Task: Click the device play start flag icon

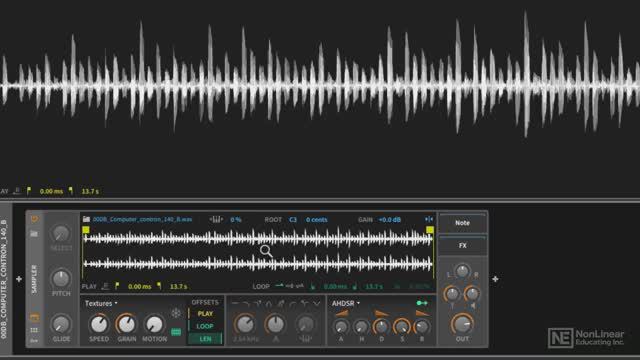Action: tap(117, 286)
